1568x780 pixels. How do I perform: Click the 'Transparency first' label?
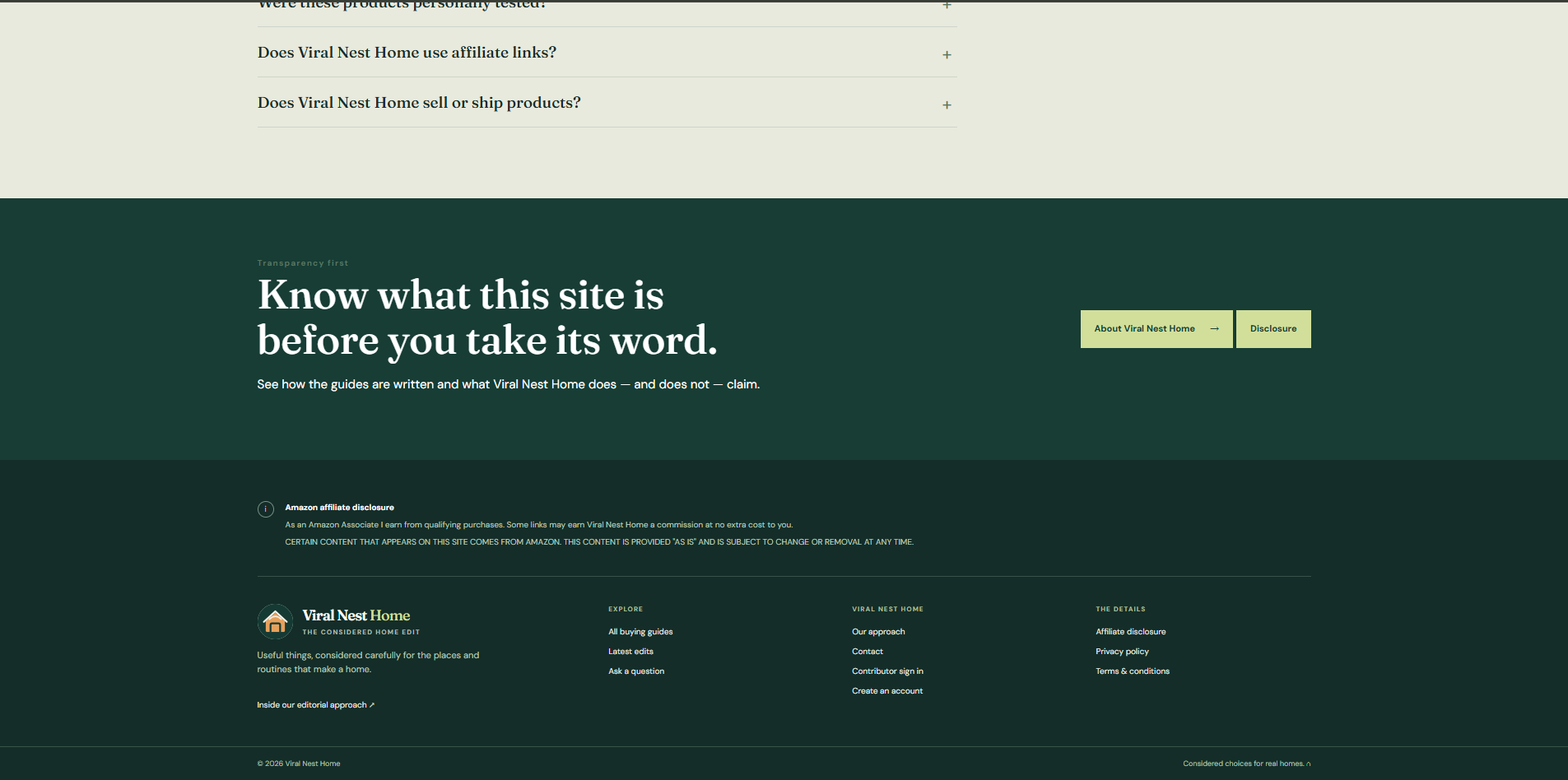click(x=302, y=263)
